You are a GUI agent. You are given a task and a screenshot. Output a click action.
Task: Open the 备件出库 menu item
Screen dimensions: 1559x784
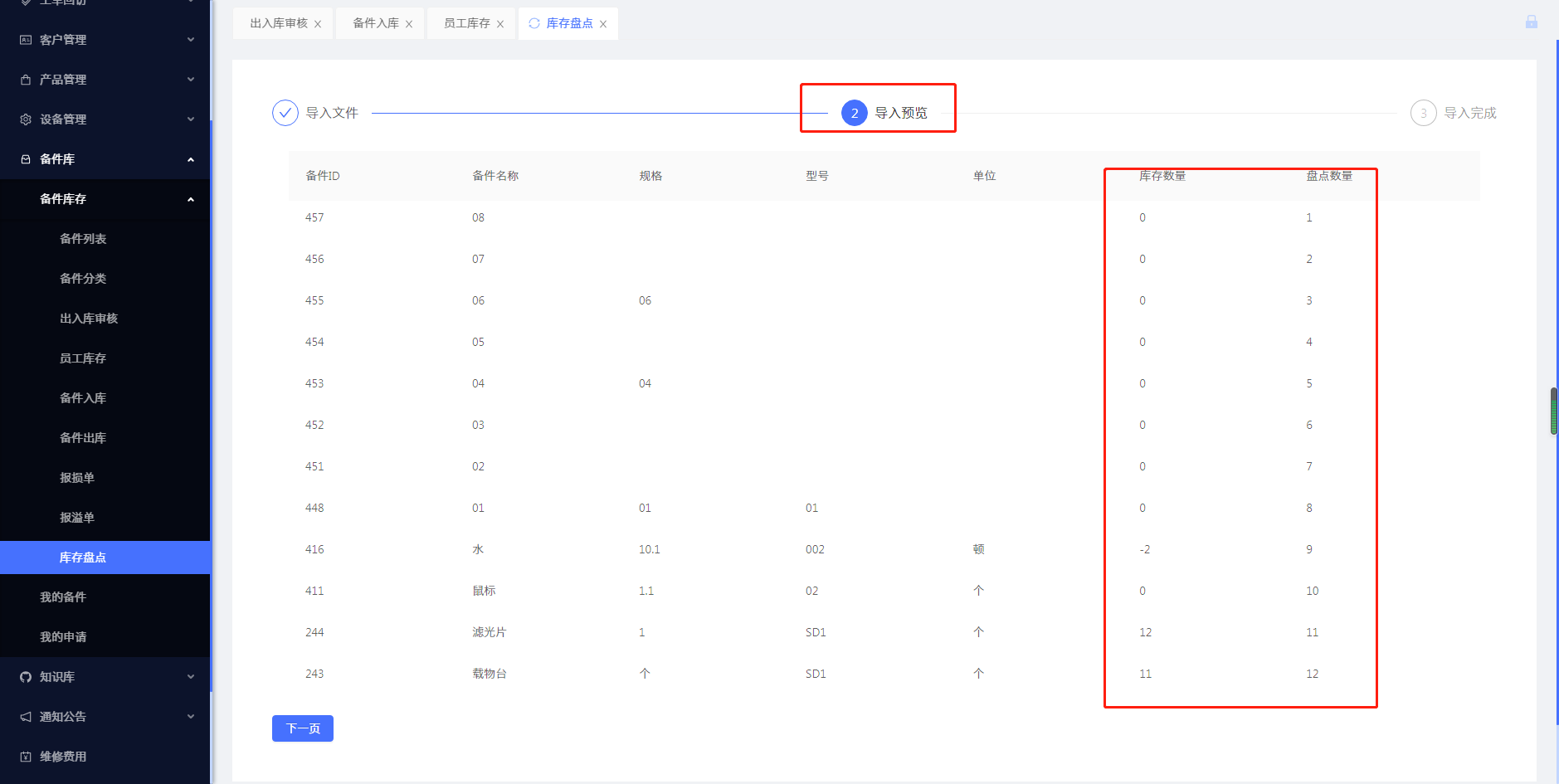pyautogui.click(x=83, y=437)
